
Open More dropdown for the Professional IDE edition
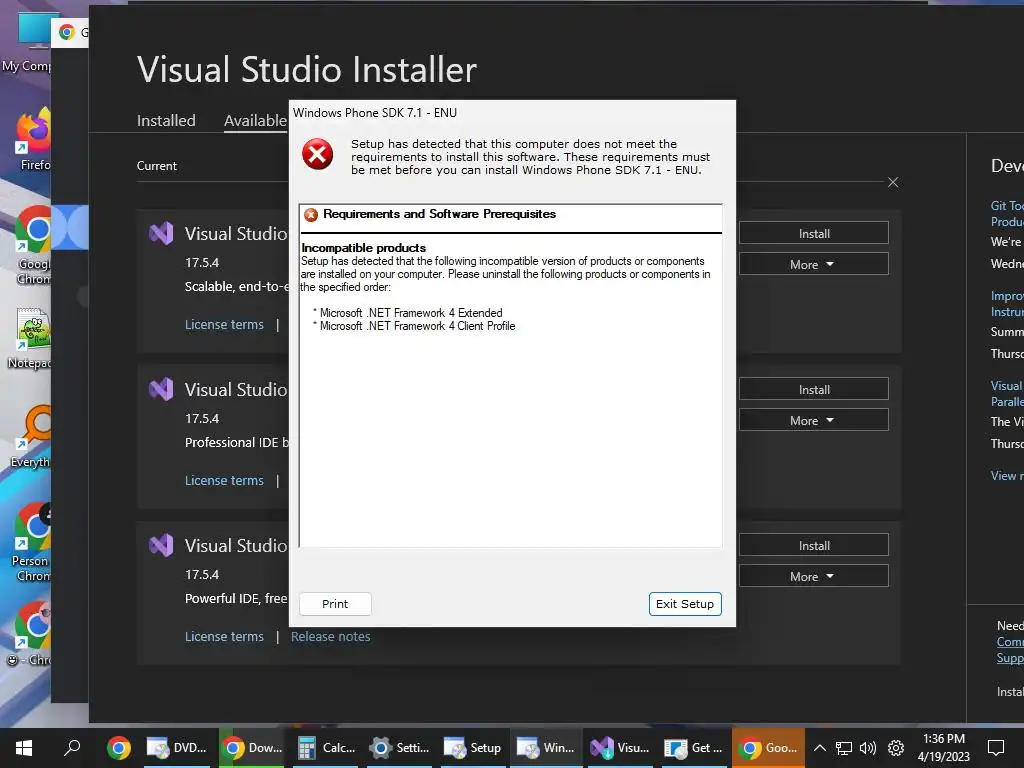[x=814, y=421]
